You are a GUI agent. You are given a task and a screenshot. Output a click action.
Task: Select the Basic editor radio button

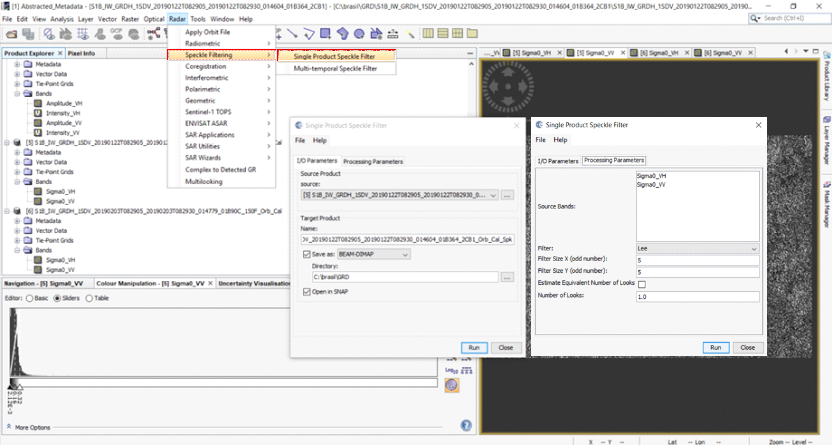[30, 298]
